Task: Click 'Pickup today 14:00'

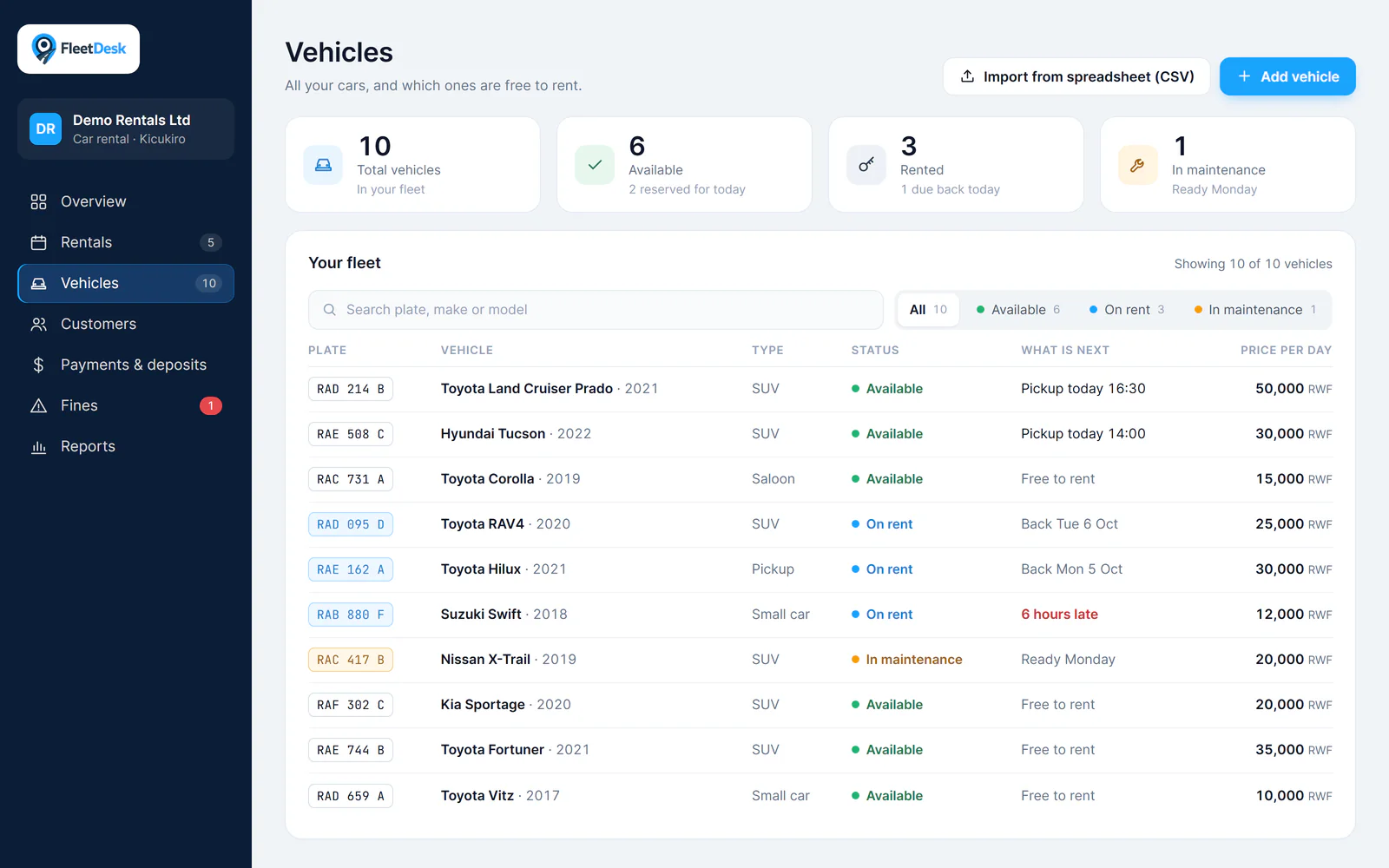Action: [1083, 434]
